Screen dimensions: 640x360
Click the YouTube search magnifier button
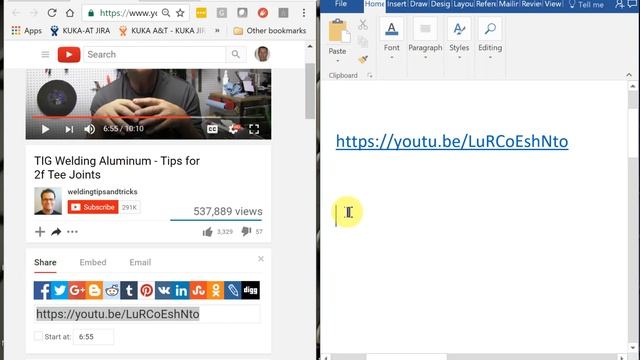click(236, 54)
